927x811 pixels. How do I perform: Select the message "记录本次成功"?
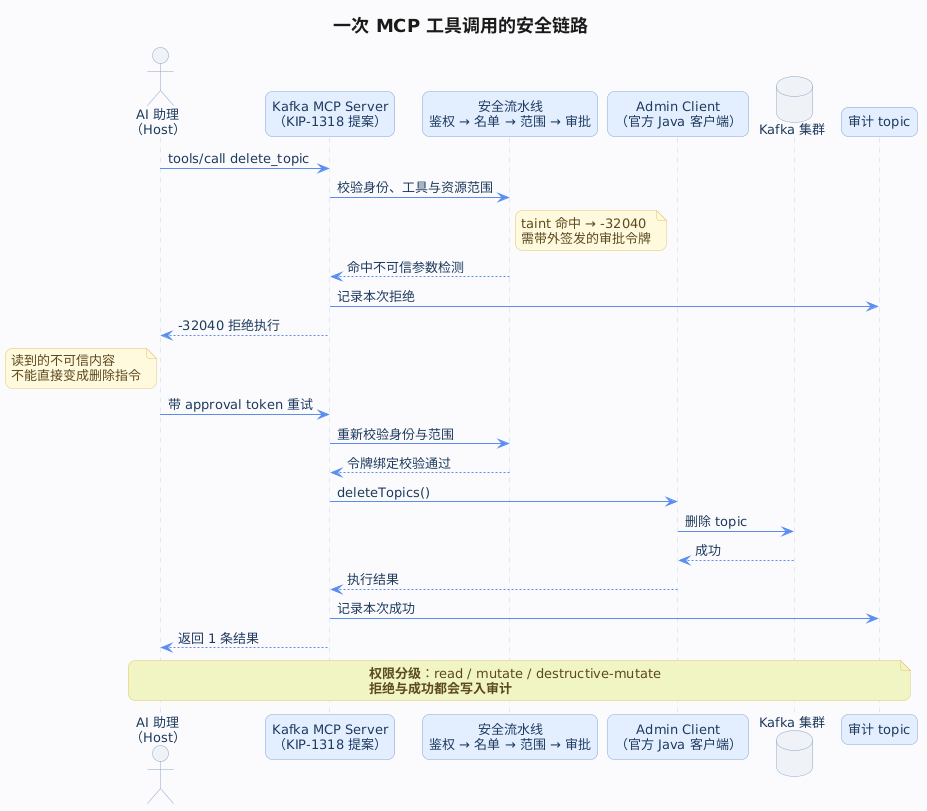(x=376, y=608)
